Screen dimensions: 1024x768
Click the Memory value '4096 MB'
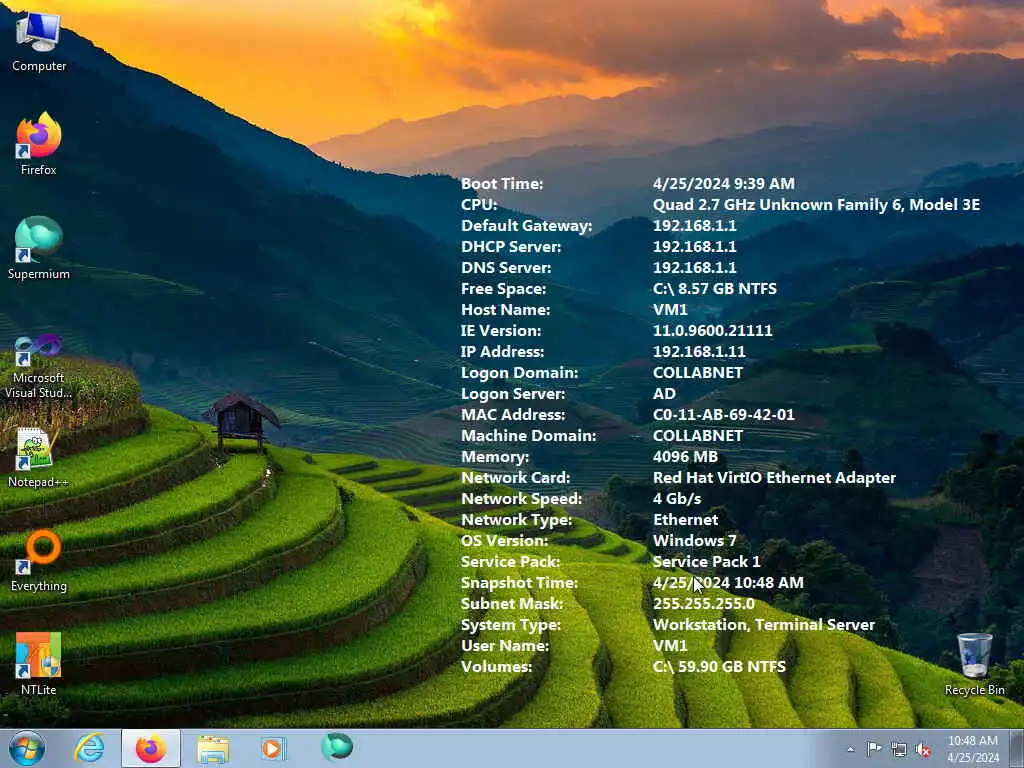coord(685,456)
